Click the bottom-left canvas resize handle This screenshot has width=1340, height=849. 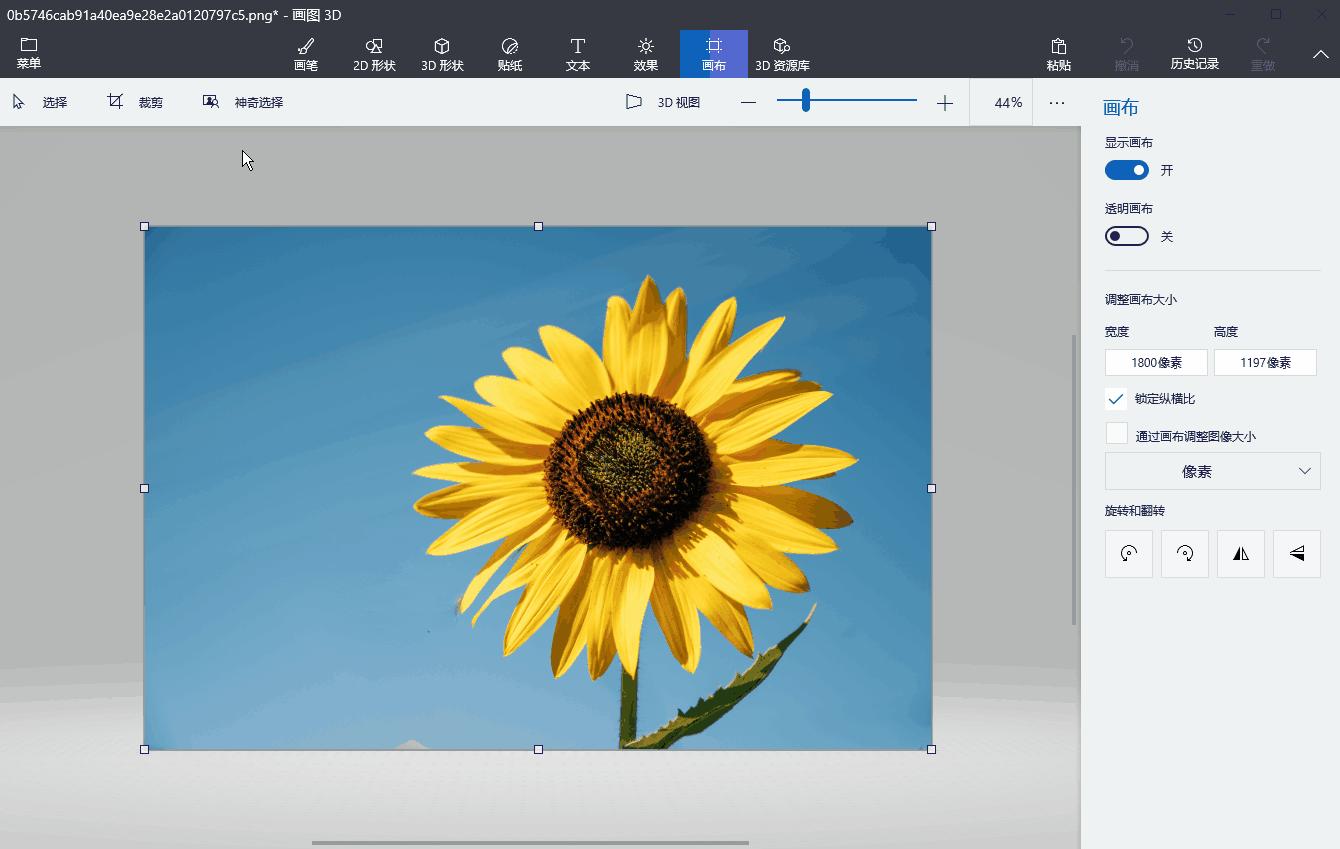(x=145, y=749)
